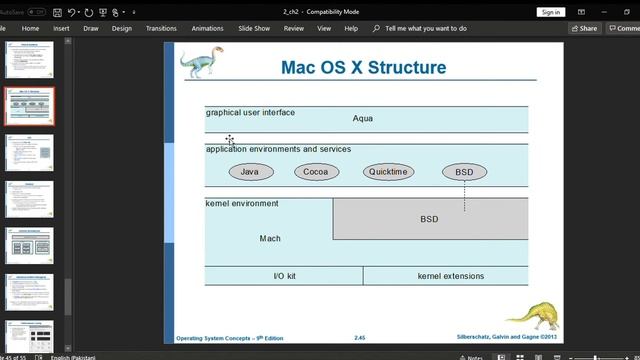
Task: Open the Slide Show ribbon tab
Action: tap(254, 29)
